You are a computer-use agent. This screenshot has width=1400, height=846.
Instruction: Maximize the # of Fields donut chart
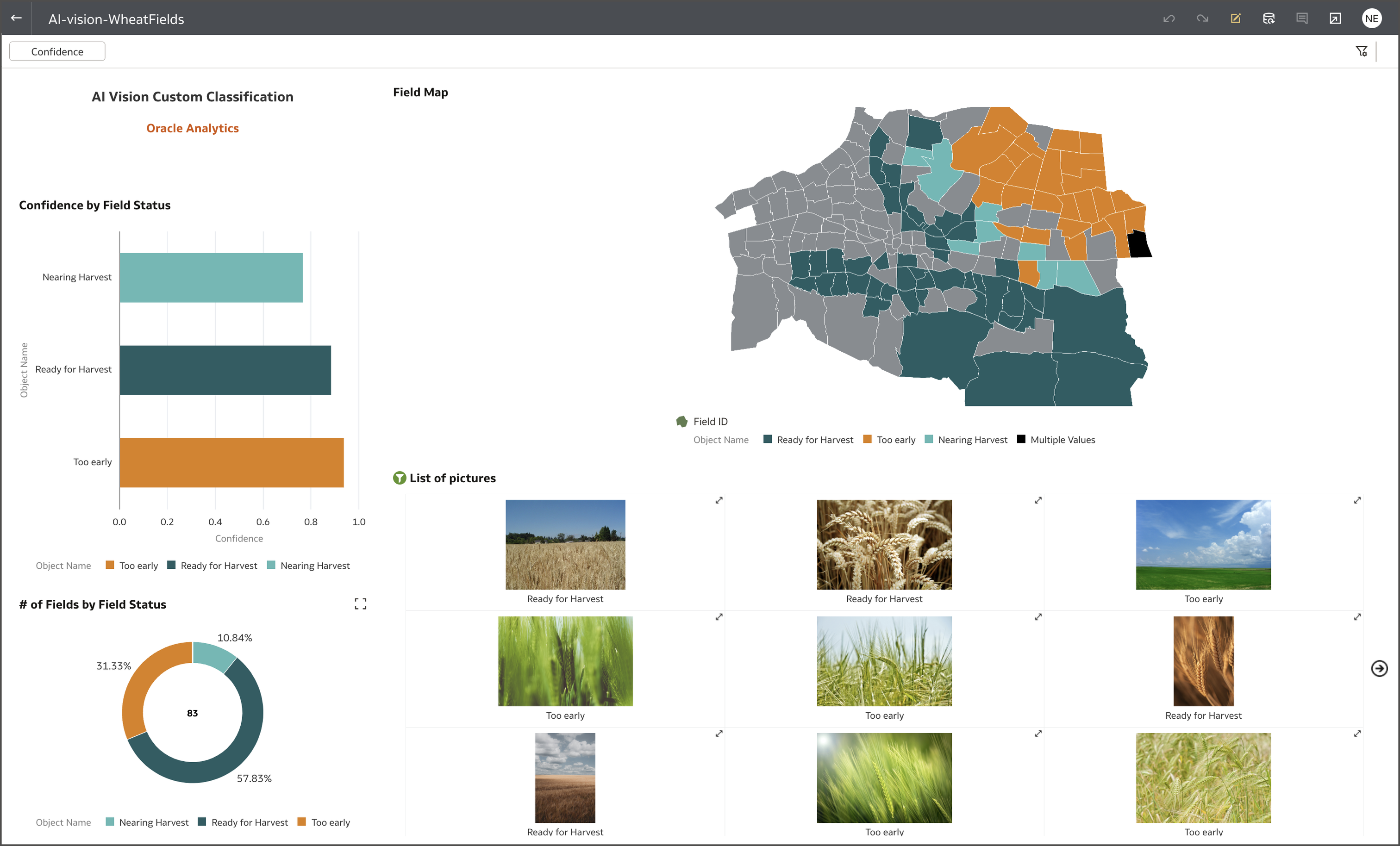(x=360, y=603)
